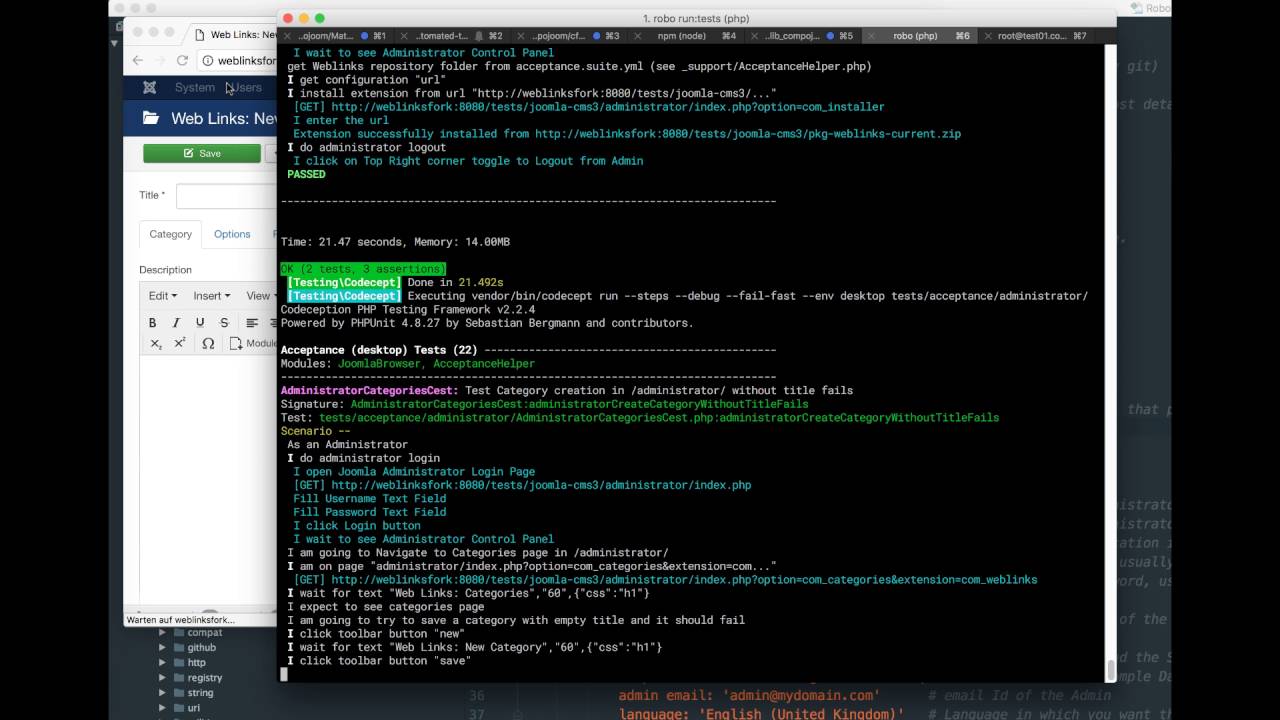Click the Module insert button in the editor
The image size is (1280, 720).
pyautogui.click(x=252, y=343)
